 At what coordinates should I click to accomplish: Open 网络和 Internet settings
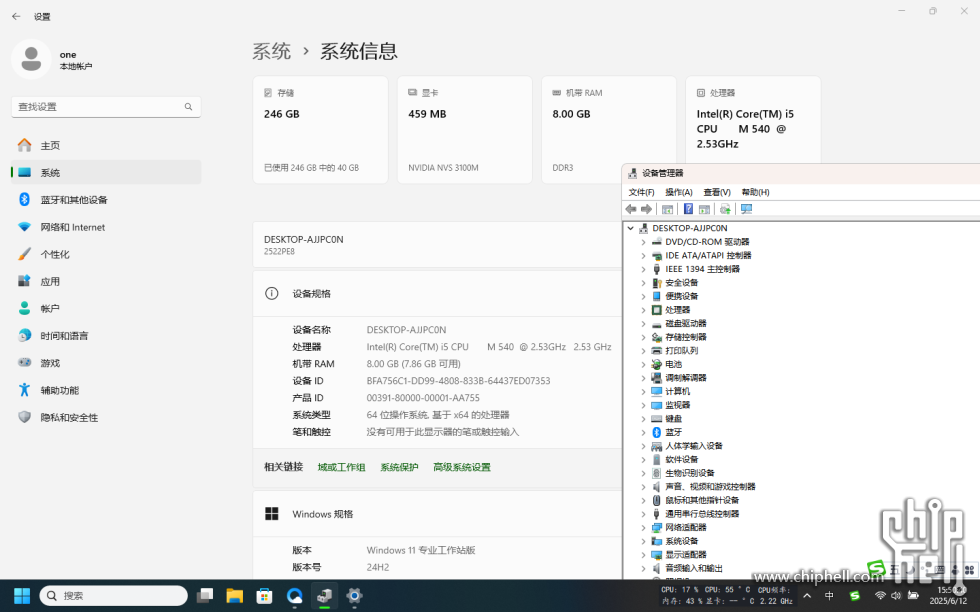coord(106,227)
